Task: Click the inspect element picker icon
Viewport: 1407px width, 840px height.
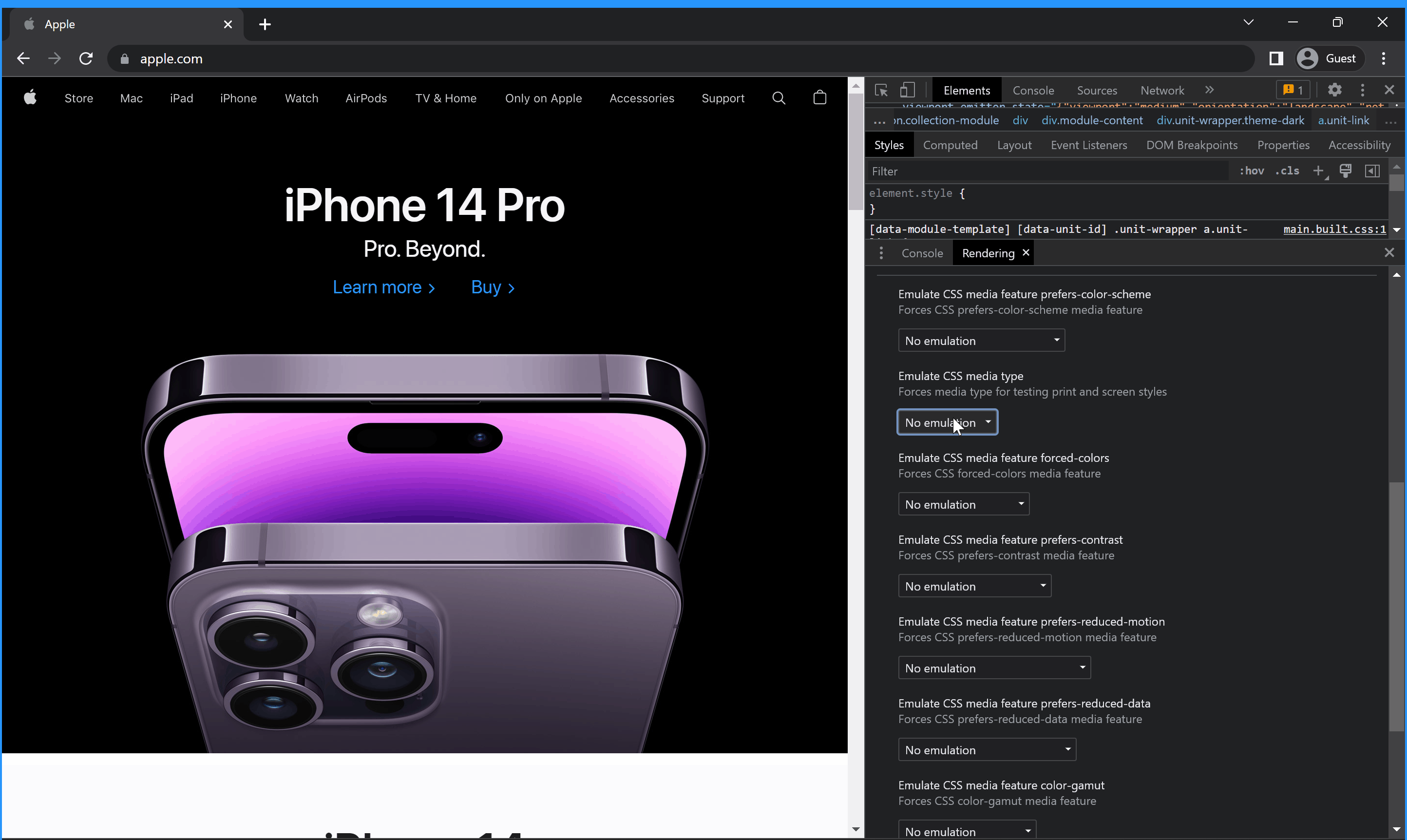Action: click(x=881, y=90)
